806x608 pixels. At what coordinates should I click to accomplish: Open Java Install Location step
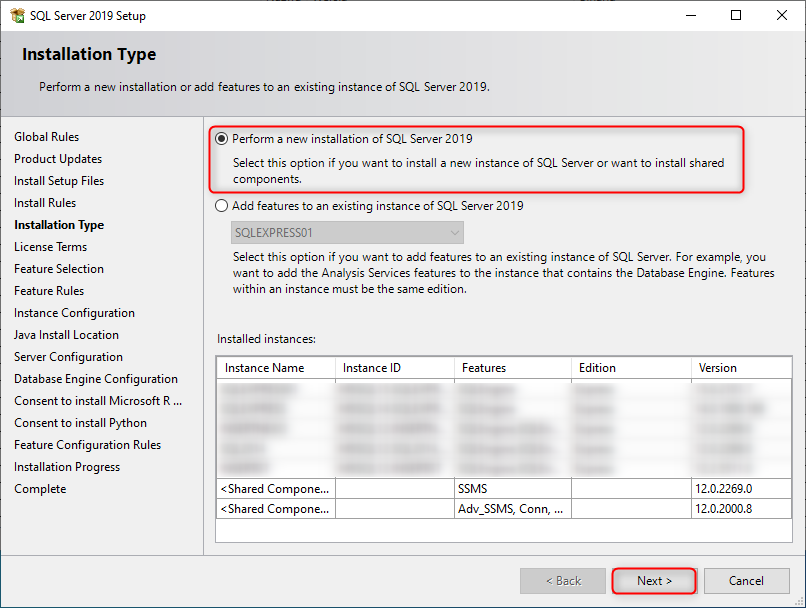(66, 335)
